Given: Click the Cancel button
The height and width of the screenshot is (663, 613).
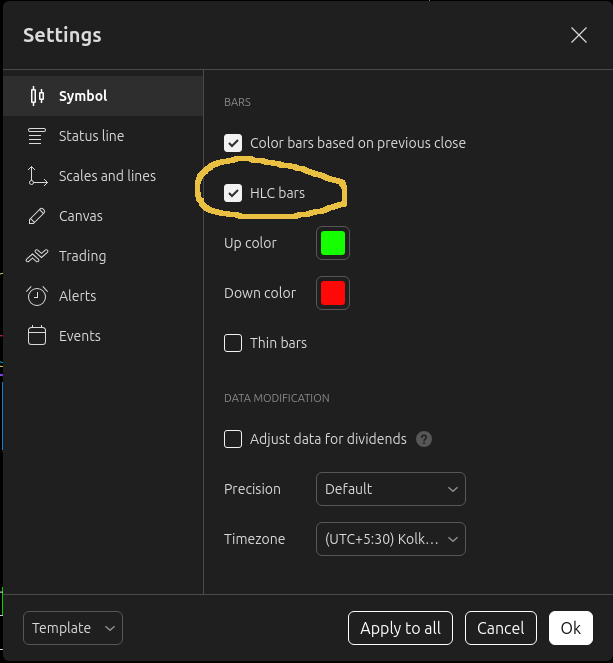Looking at the screenshot, I should pyautogui.click(x=501, y=628).
